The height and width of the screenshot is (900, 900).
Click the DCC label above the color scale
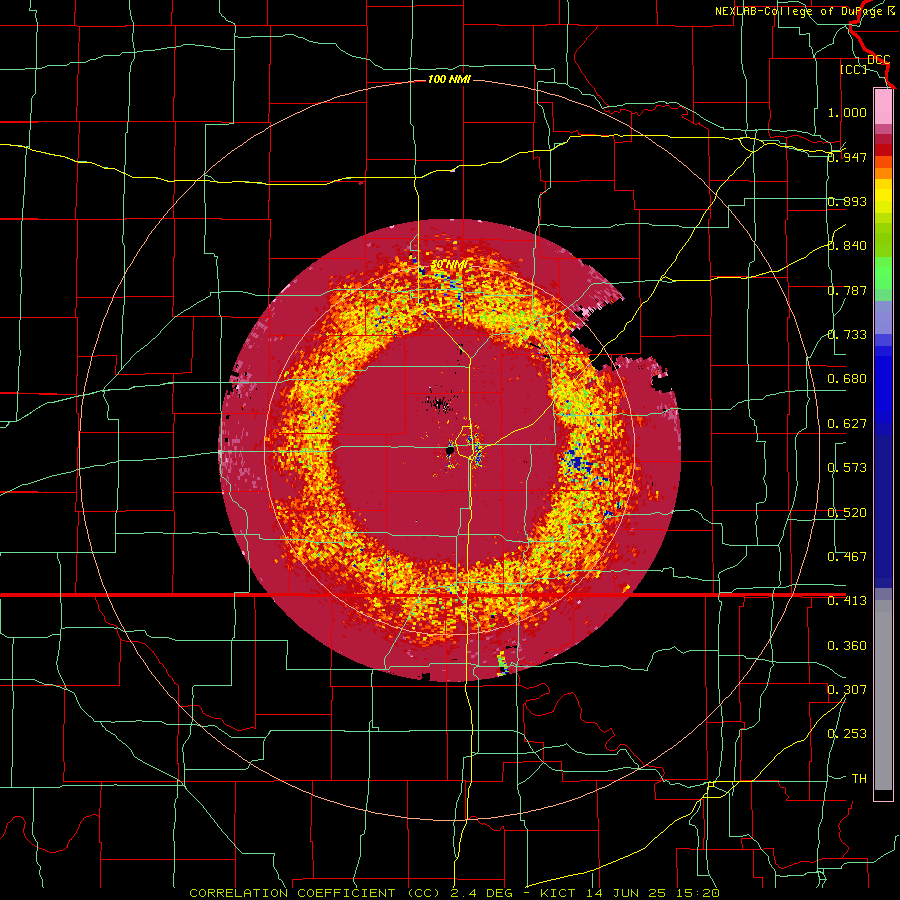point(878,60)
